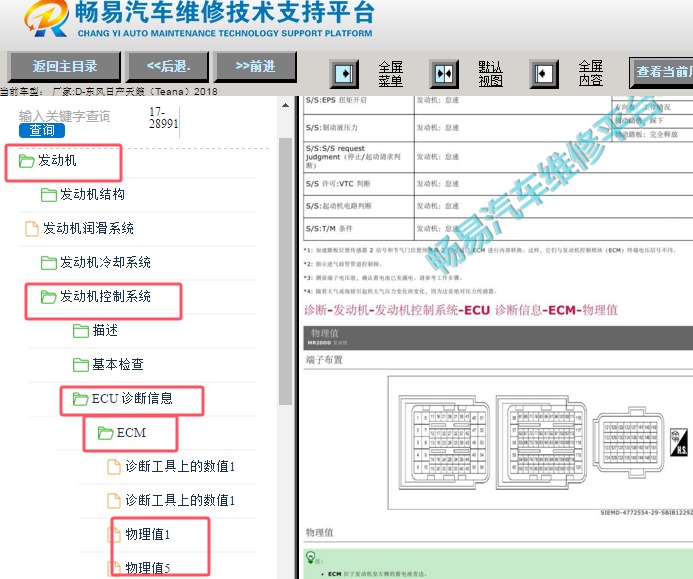This screenshot has width=693, height=579.
Task: Click the S/S:制动液压力 table cell
Action: 358,128
